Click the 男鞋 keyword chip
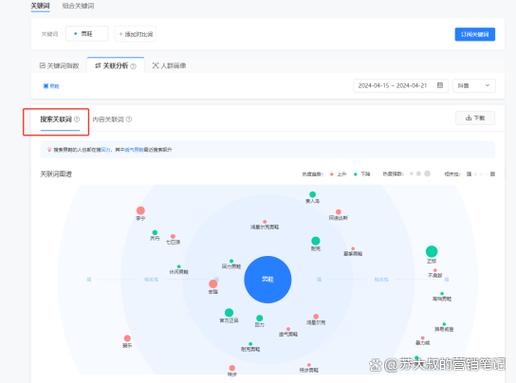This screenshot has height=383, width=516. tap(87, 34)
